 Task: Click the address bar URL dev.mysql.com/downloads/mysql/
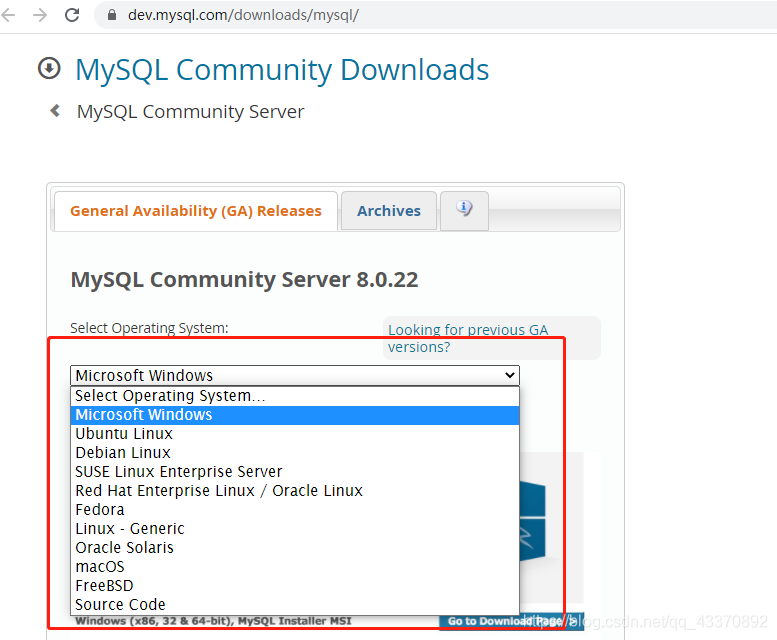pos(243,15)
